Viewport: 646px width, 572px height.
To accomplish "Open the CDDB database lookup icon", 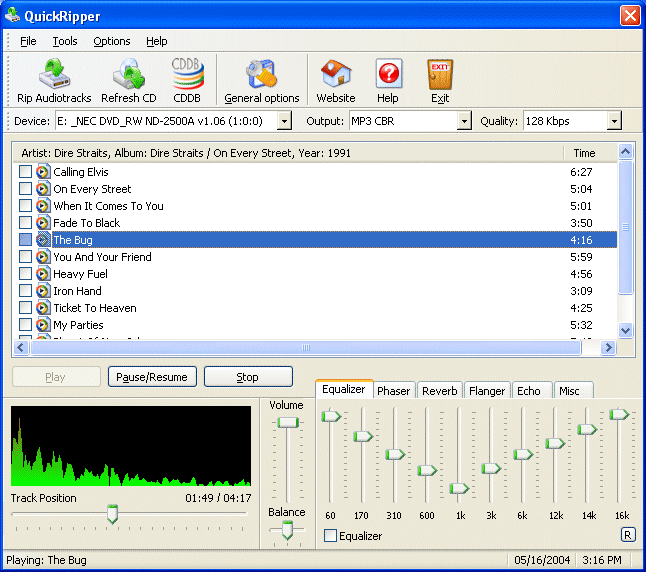I will point(187,74).
